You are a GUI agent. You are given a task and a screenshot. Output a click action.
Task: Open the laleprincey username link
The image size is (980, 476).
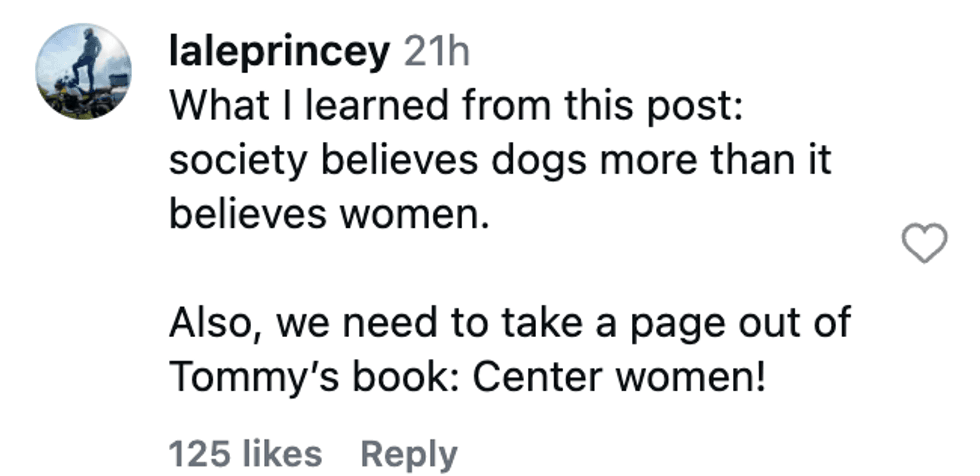279,52
